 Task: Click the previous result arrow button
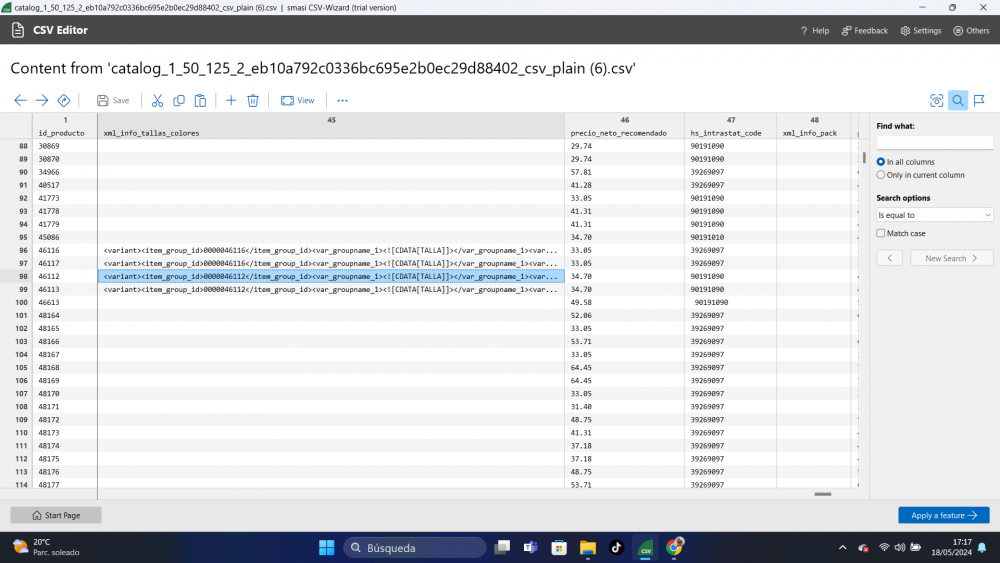coord(890,258)
